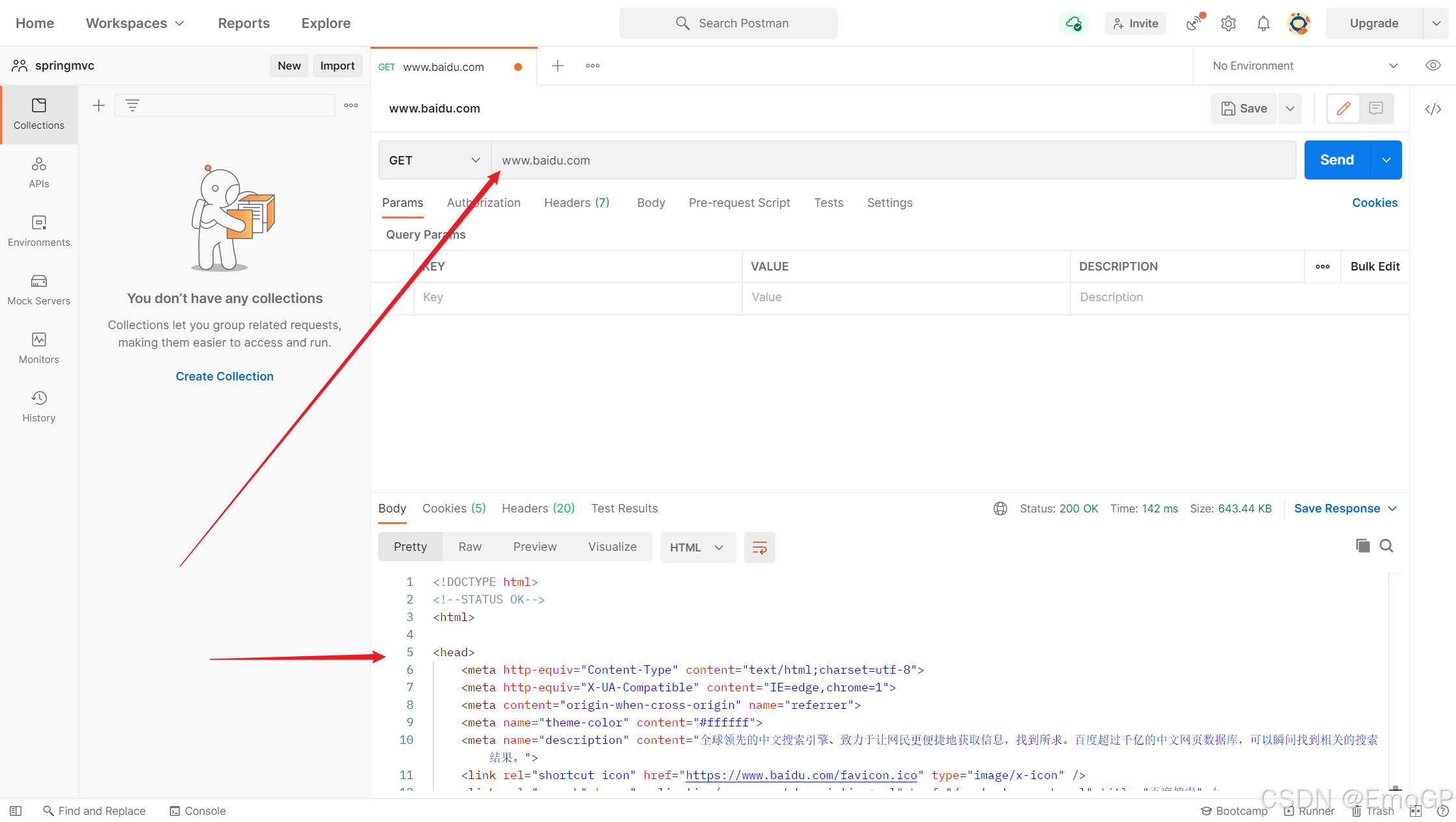Open the HTML format dropdown
Image resolution: width=1456 pixels, height=822 pixels.
pyautogui.click(x=697, y=547)
